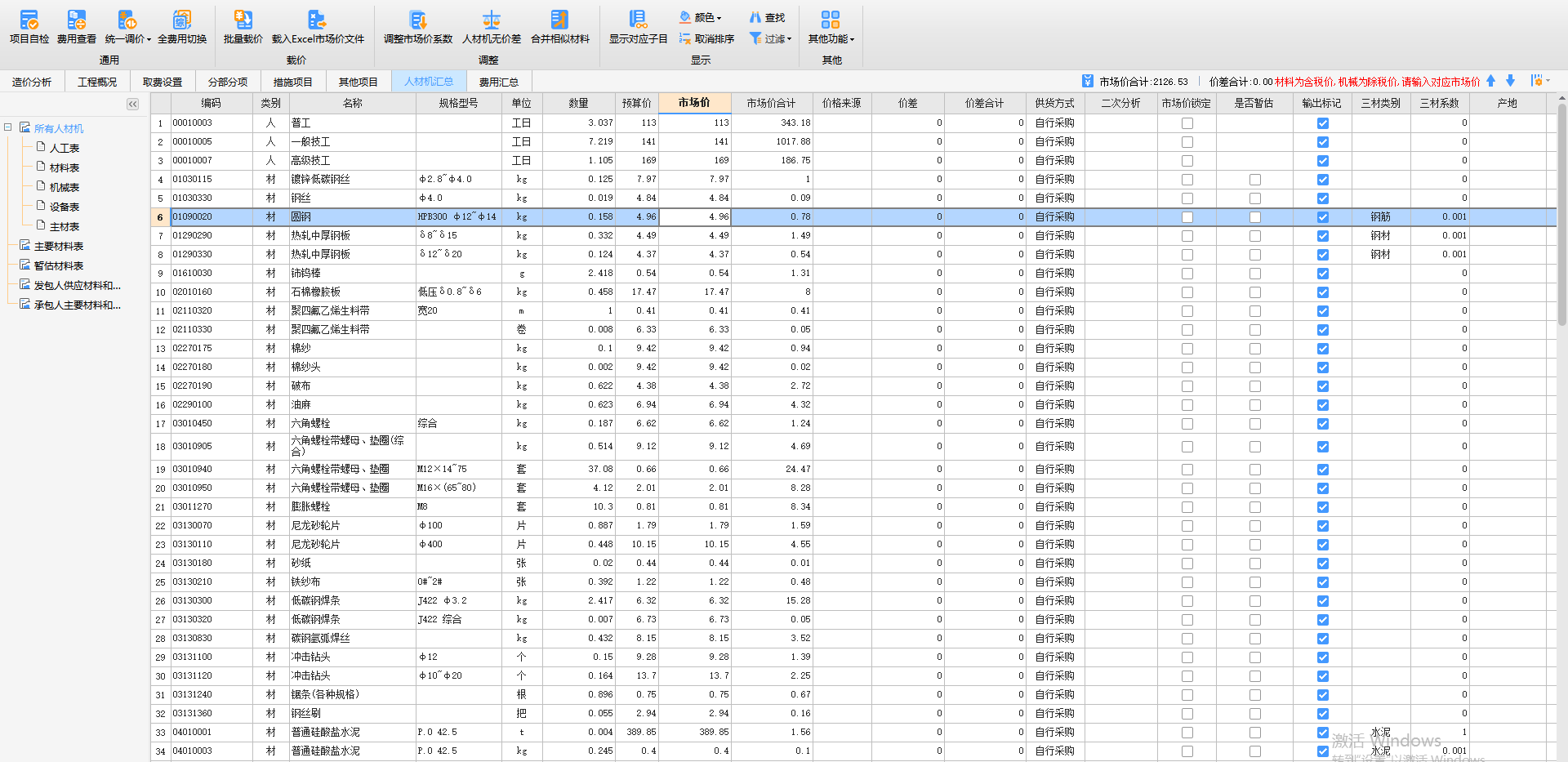
Task: Click the 取消排序 cancel sorting icon
Action: coord(685,38)
